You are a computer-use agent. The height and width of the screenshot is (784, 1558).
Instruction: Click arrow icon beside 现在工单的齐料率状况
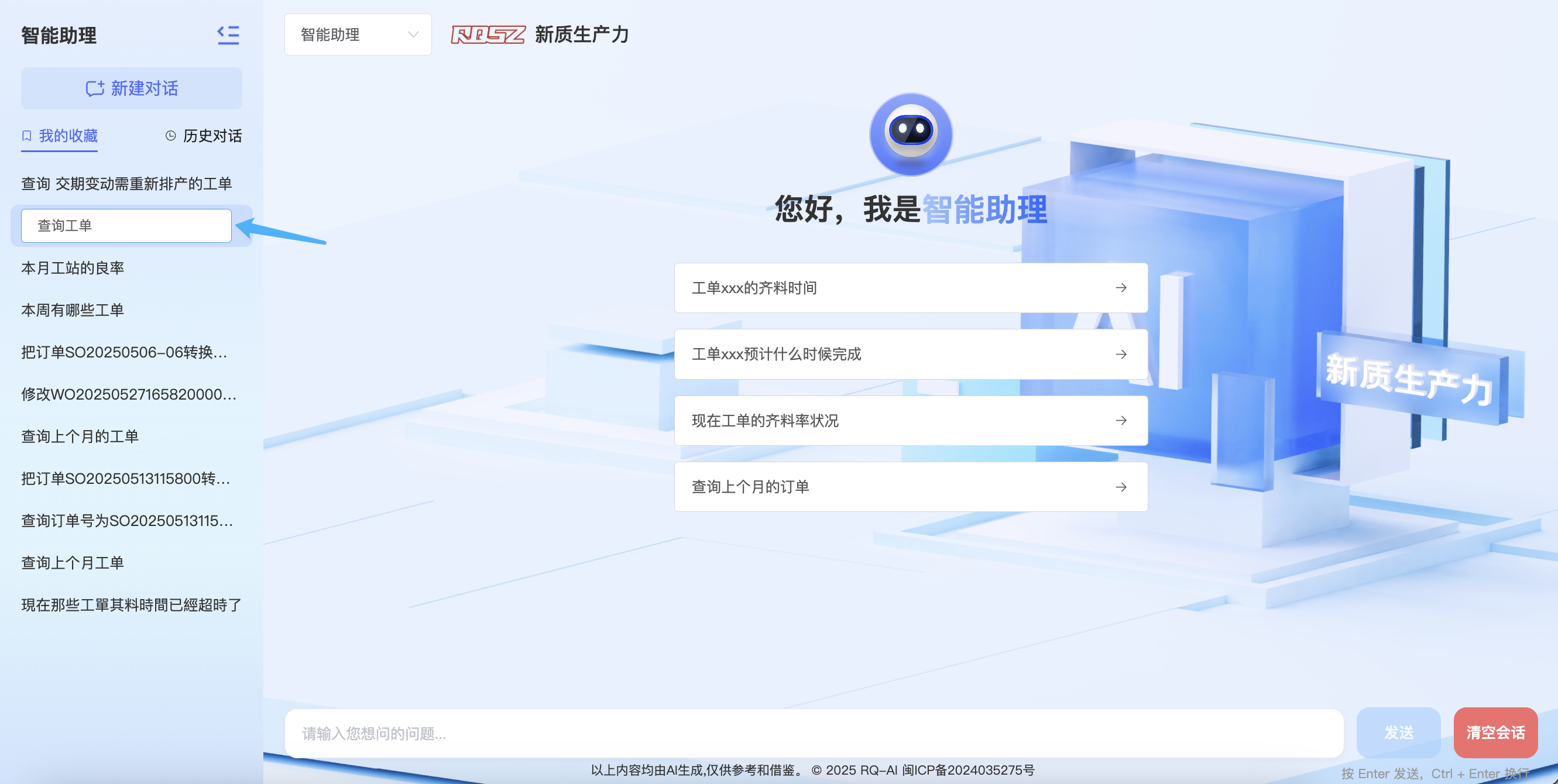tap(1121, 421)
